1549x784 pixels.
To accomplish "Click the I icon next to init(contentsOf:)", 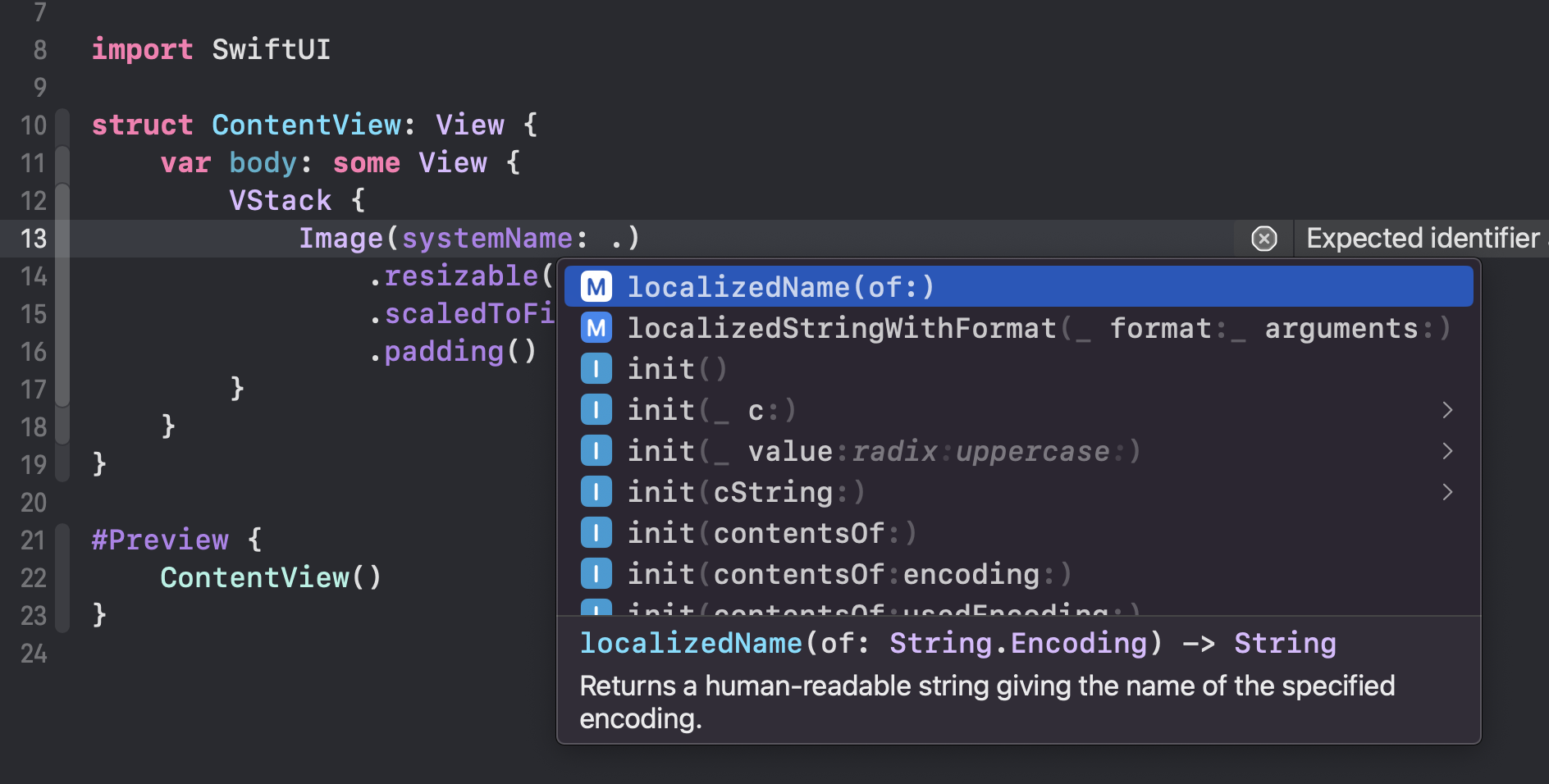I will coord(596,532).
